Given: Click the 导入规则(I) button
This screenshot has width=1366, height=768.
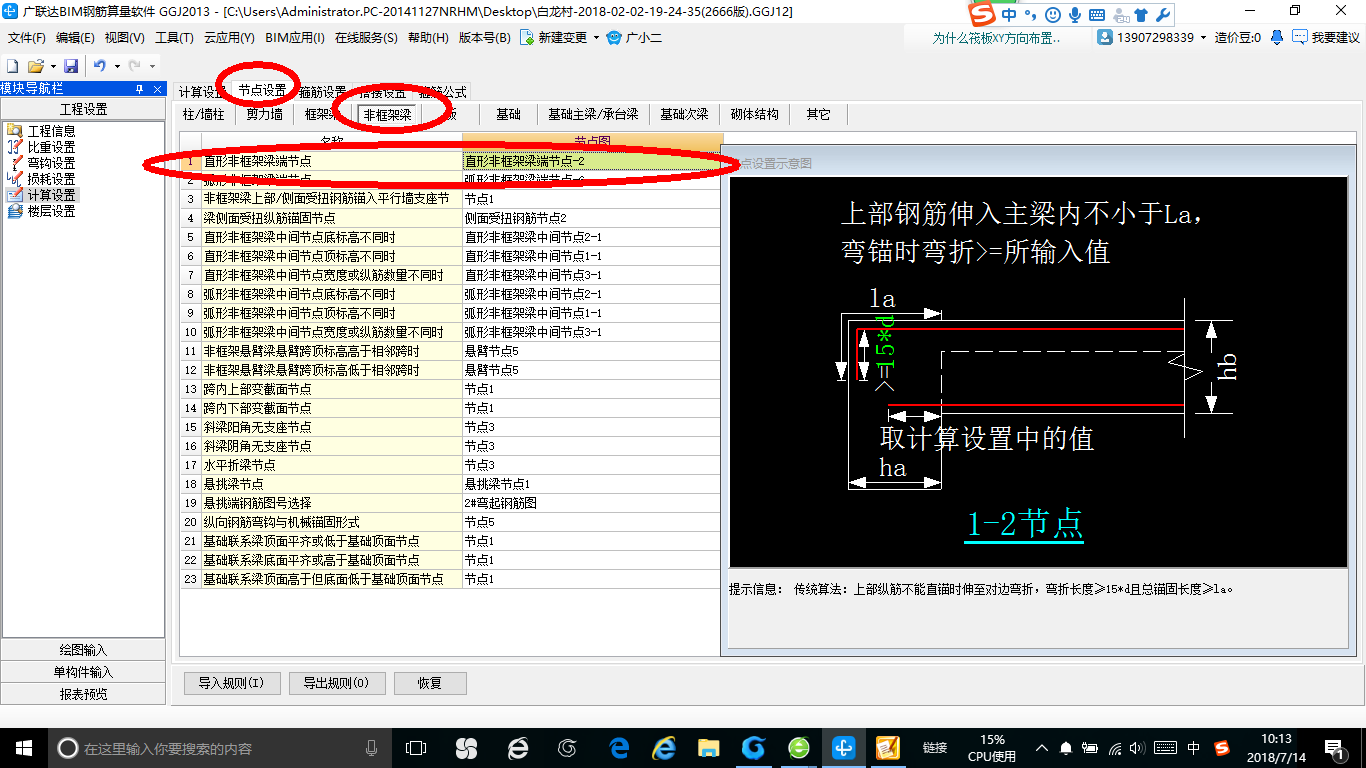Looking at the screenshot, I should coord(231,683).
